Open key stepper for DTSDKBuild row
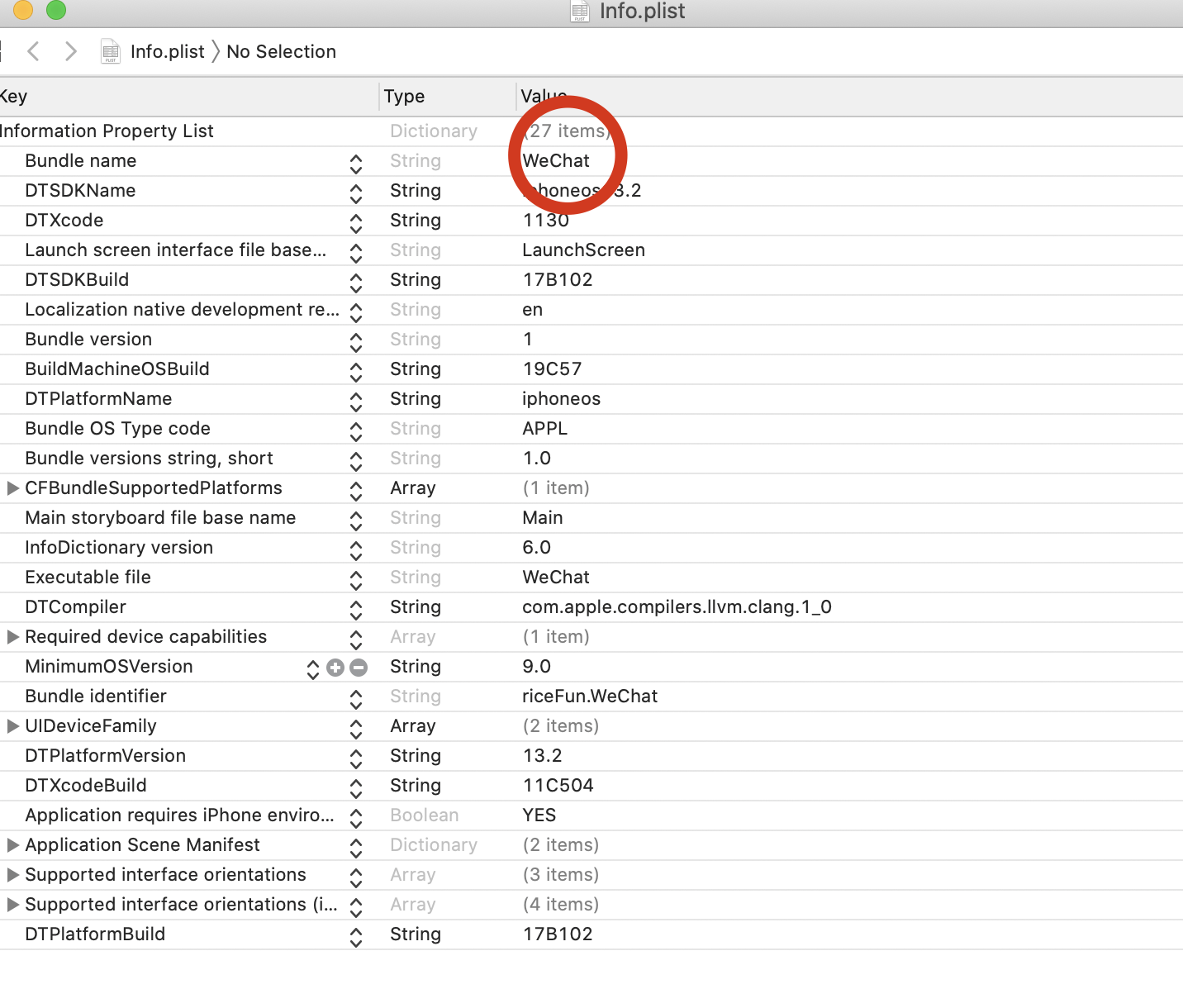The height and width of the screenshot is (1008, 1183). point(356,283)
